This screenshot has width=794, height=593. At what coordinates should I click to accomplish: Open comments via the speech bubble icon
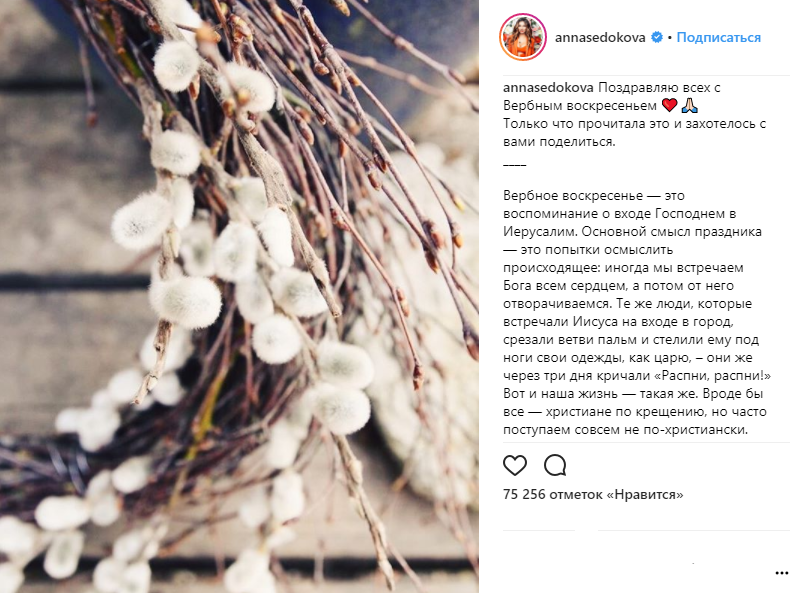click(555, 465)
